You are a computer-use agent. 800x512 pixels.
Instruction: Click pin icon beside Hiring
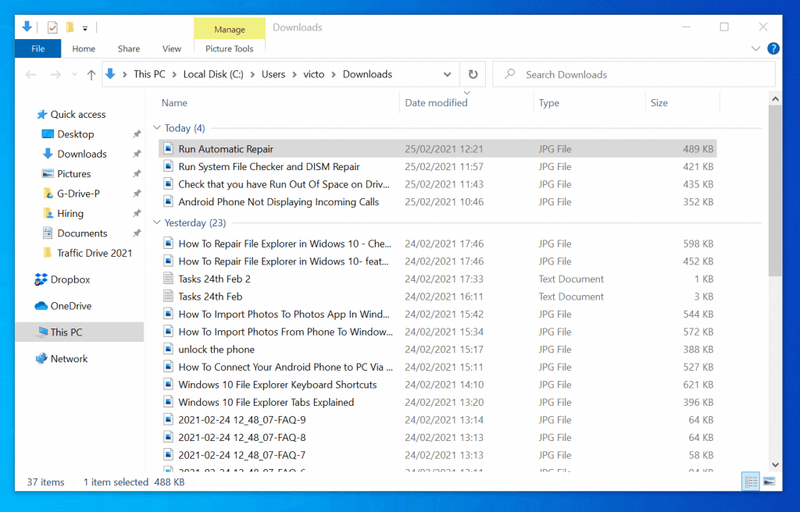coord(137,214)
